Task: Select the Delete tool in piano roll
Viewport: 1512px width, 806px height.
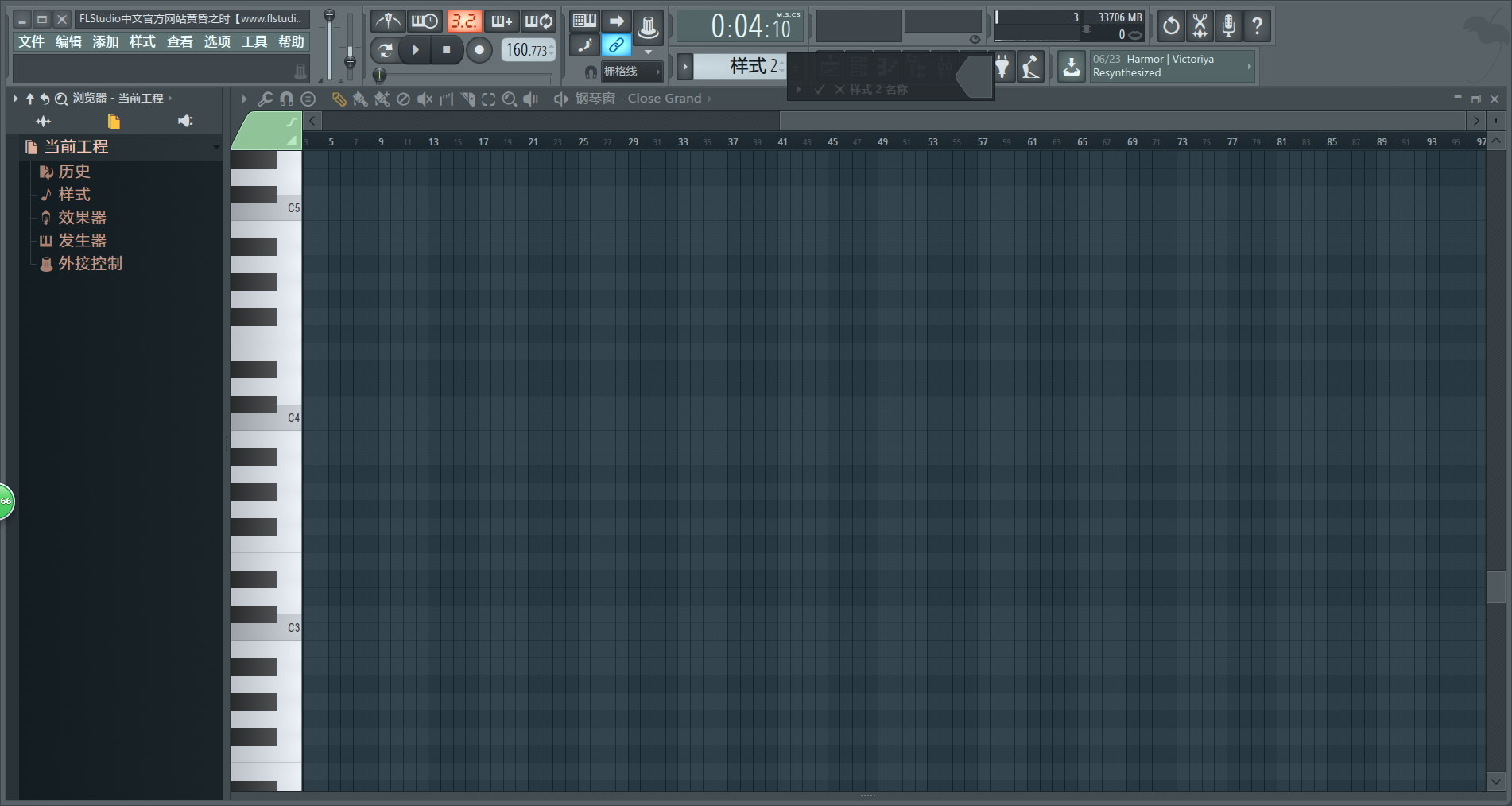Action: click(x=403, y=99)
